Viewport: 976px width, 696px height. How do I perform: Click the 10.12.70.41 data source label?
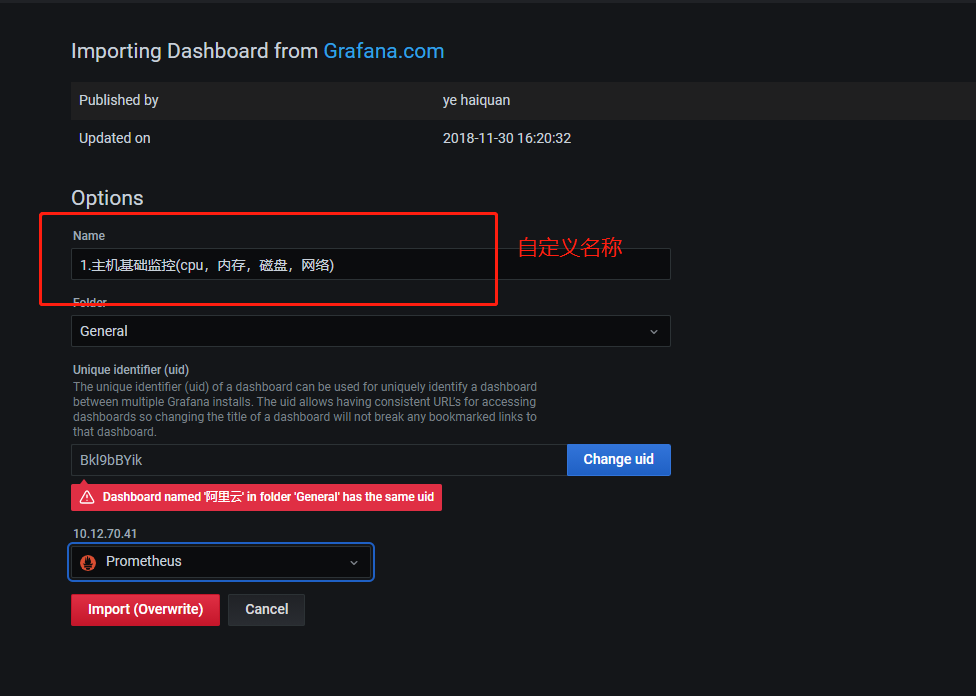[x=105, y=534]
